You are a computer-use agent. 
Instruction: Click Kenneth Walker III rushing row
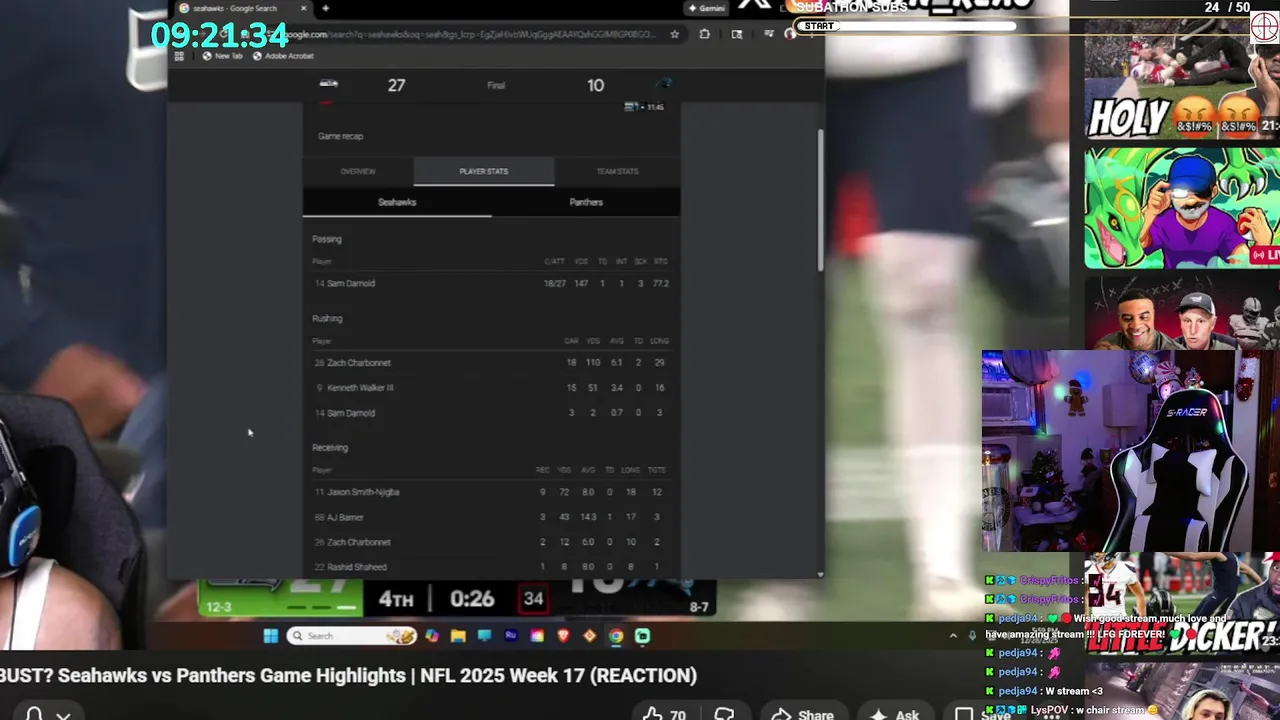pos(491,388)
